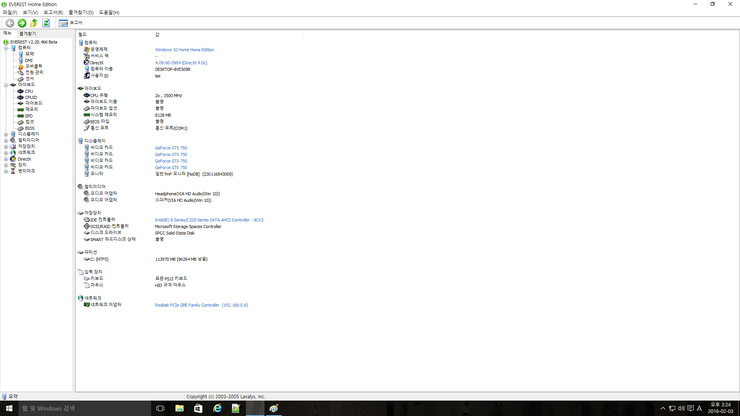Switch to the 메뉴 tab in the left panel

(x=7, y=34)
